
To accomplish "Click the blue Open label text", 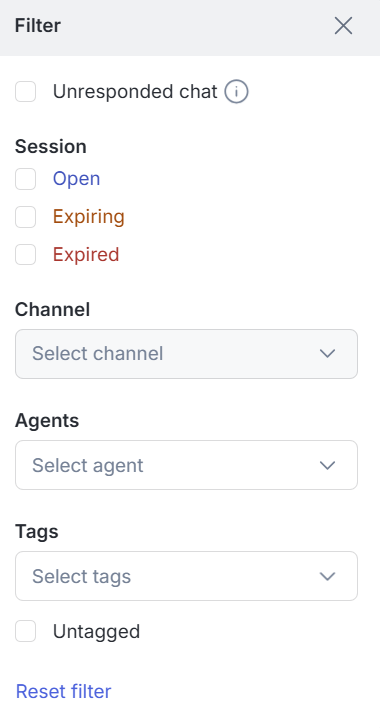I will point(76,179).
